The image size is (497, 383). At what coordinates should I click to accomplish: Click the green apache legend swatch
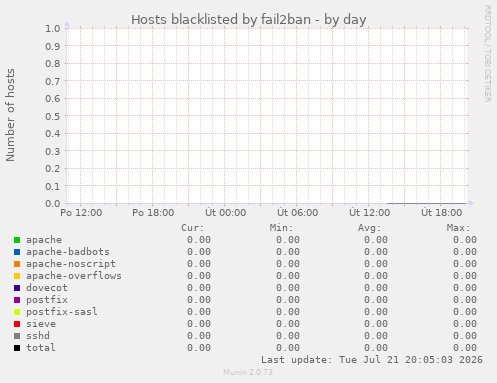17,240
